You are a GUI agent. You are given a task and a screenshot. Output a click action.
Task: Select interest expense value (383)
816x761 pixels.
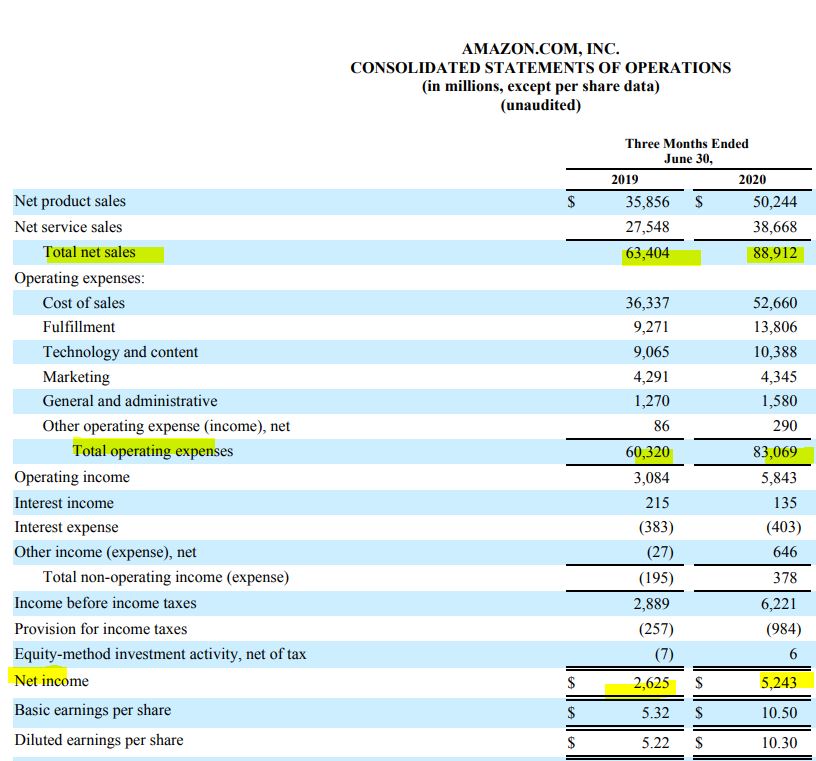(656, 527)
